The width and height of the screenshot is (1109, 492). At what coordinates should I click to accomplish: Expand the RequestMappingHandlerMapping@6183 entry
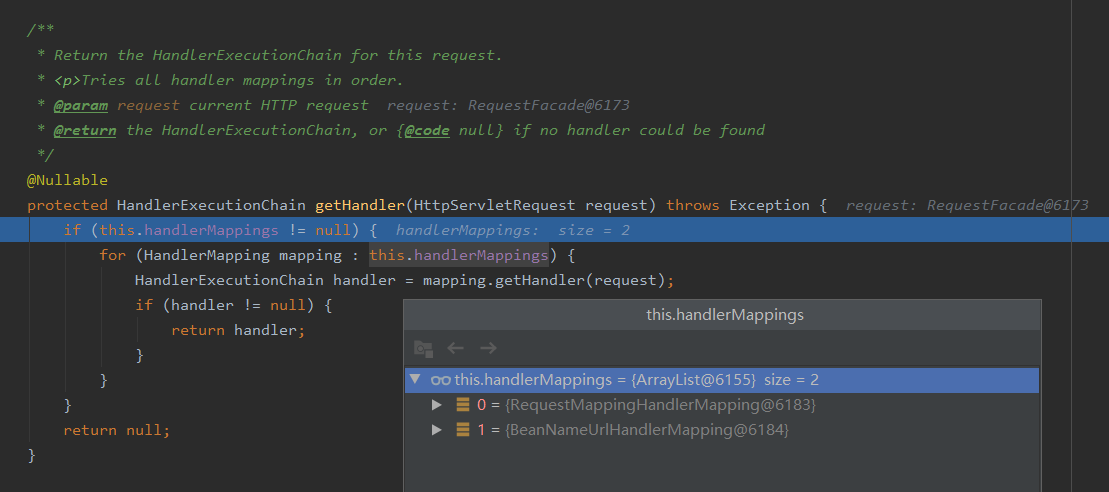[437, 405]
